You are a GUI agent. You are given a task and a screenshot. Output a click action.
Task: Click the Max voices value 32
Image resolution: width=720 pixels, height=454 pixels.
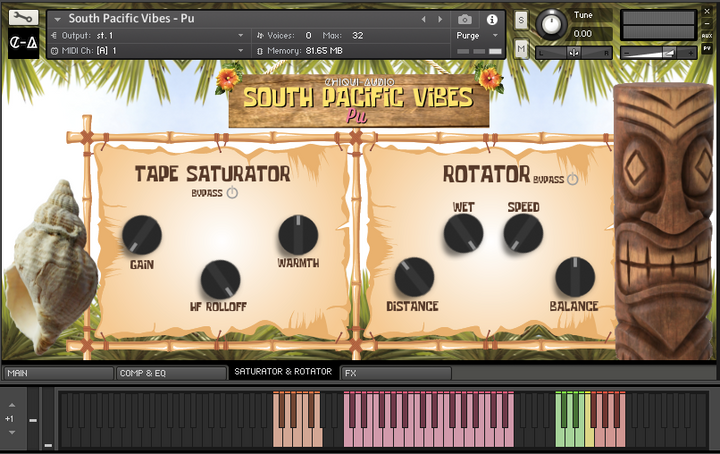coord(358,35)
